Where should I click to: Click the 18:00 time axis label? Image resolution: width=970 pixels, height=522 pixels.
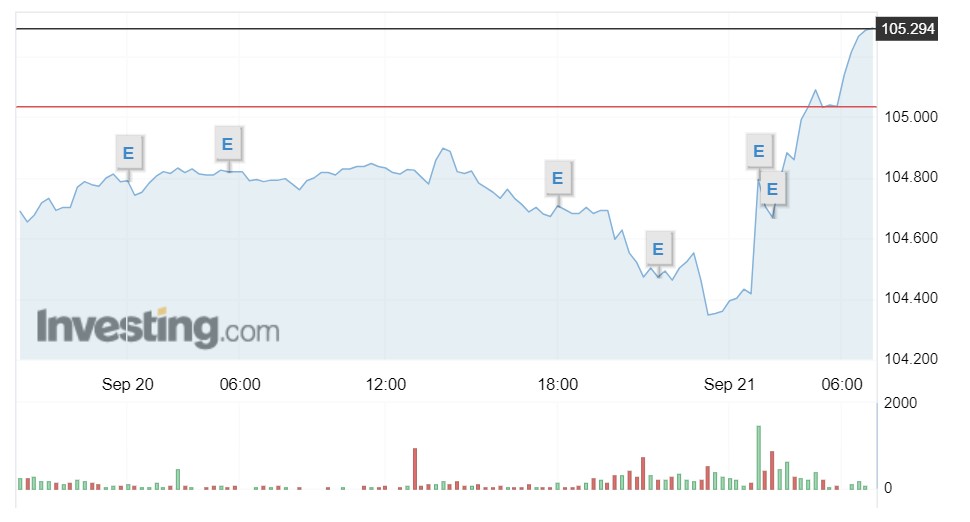(x=557, y=384)
